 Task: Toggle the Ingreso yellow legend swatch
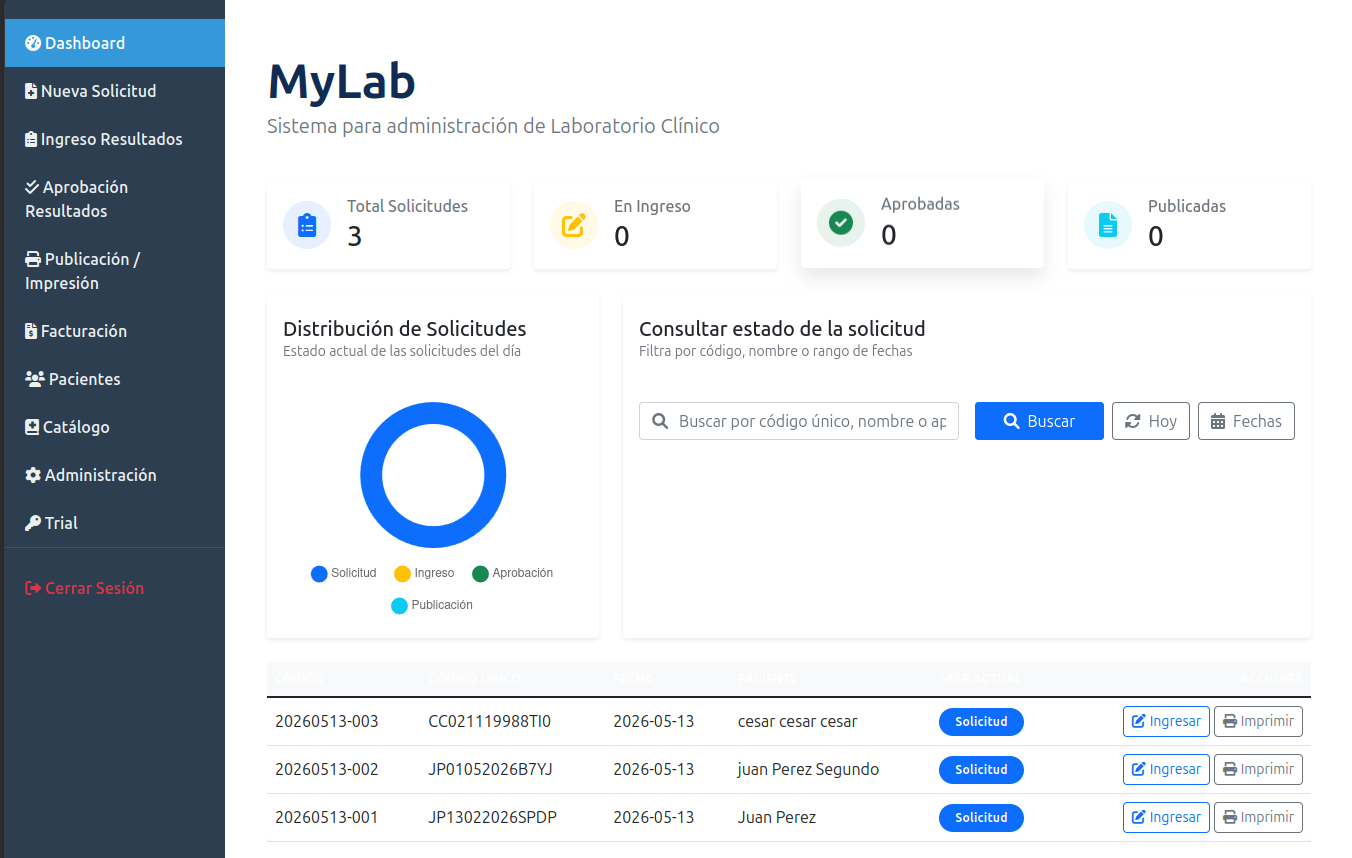tap(402, 574)
